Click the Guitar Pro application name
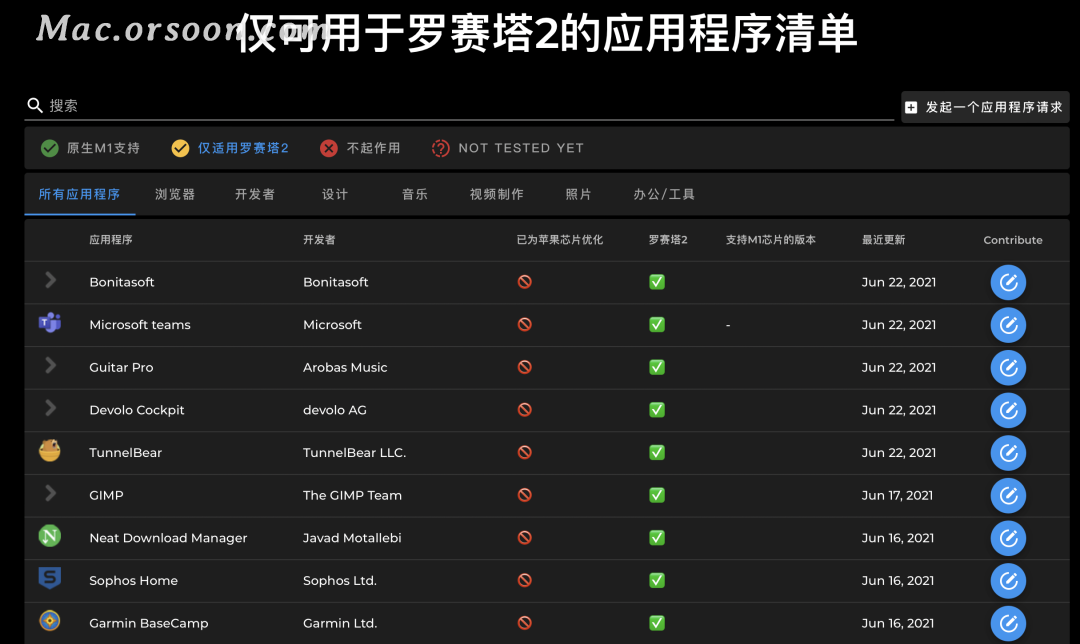The image size is (1080, 644). (121, 367)
